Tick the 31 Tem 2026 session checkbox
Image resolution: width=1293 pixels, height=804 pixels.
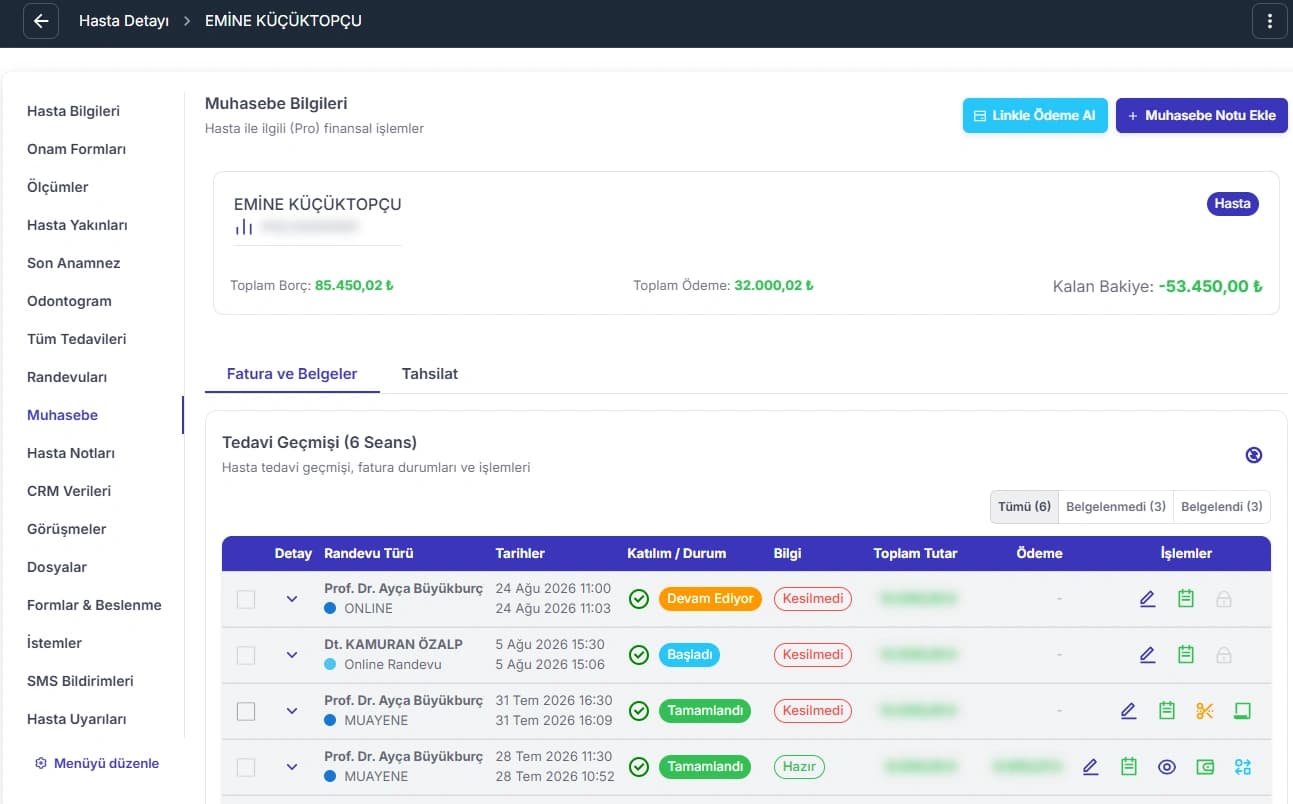point(246,711)
